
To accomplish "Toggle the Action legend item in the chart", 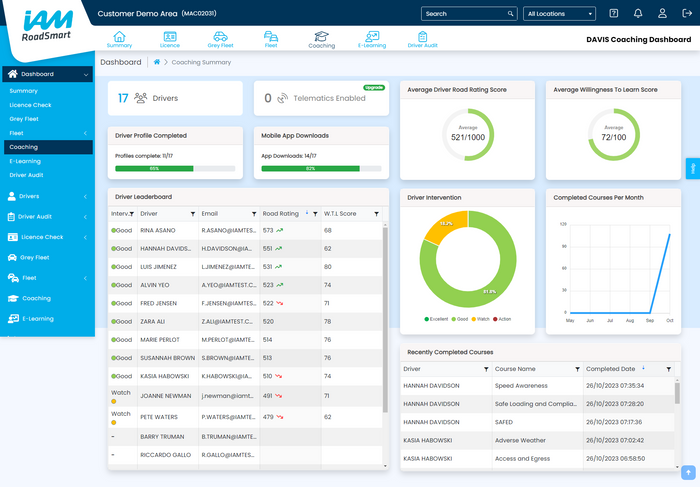I will (x=503, y=319).
